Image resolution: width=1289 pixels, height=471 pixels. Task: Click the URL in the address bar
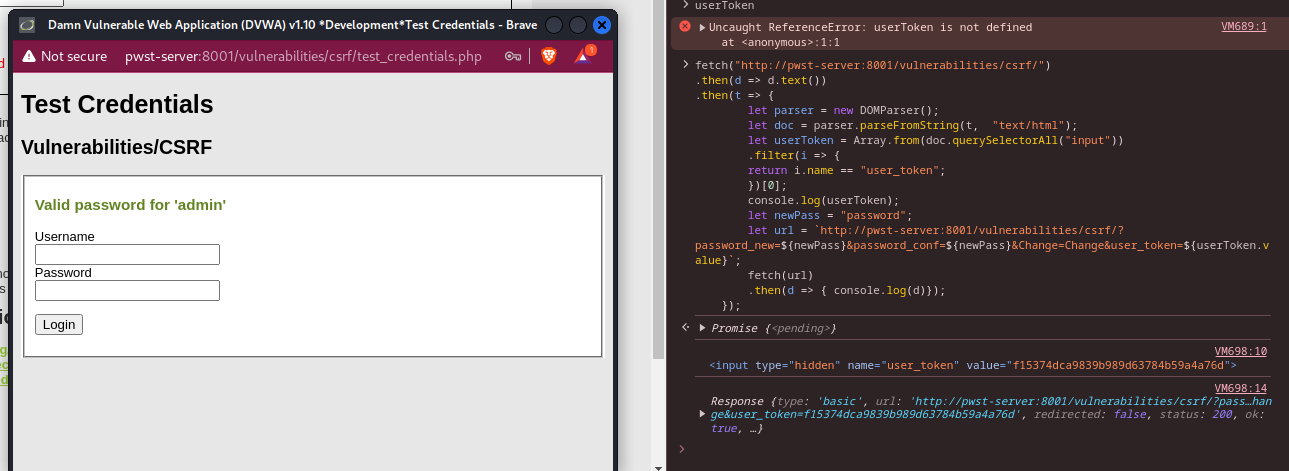[x=303, y=56]
